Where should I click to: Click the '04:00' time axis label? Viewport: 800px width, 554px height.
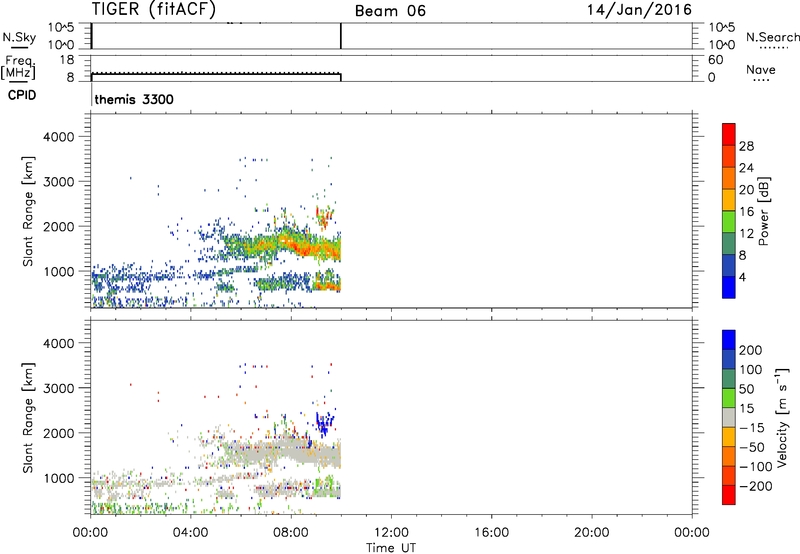[190, 533]
